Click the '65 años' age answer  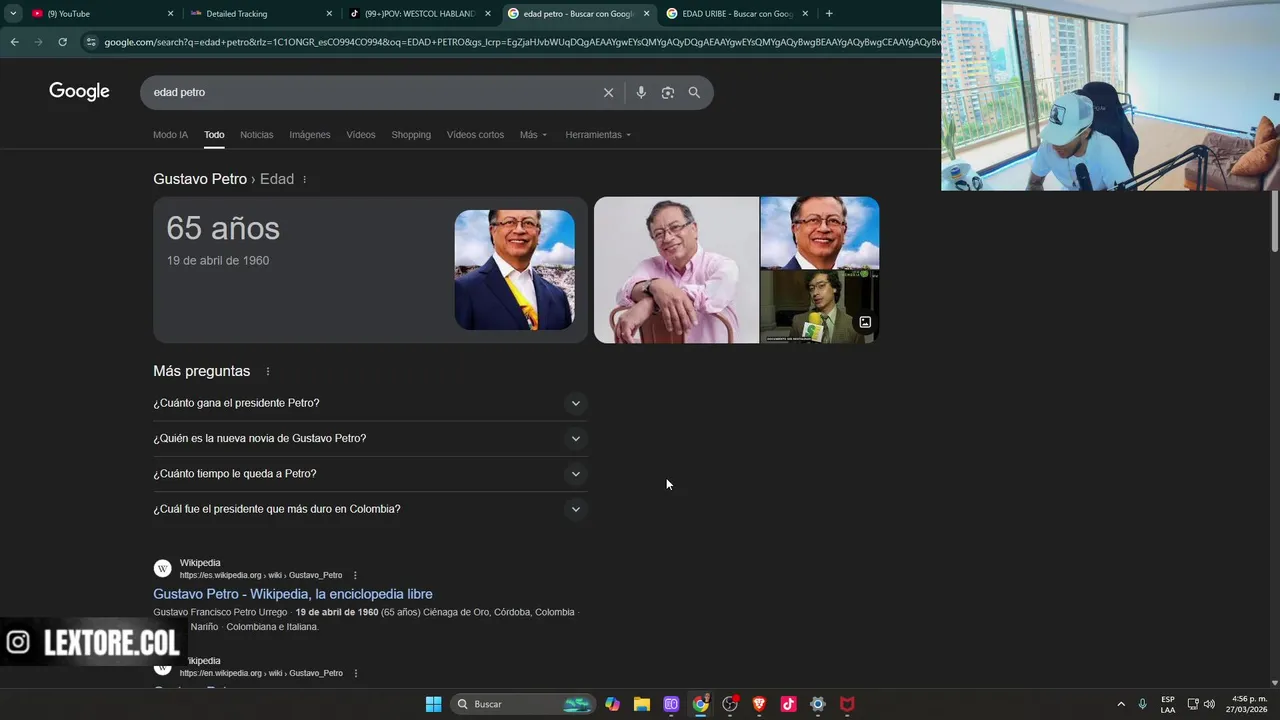coord(223,228)
